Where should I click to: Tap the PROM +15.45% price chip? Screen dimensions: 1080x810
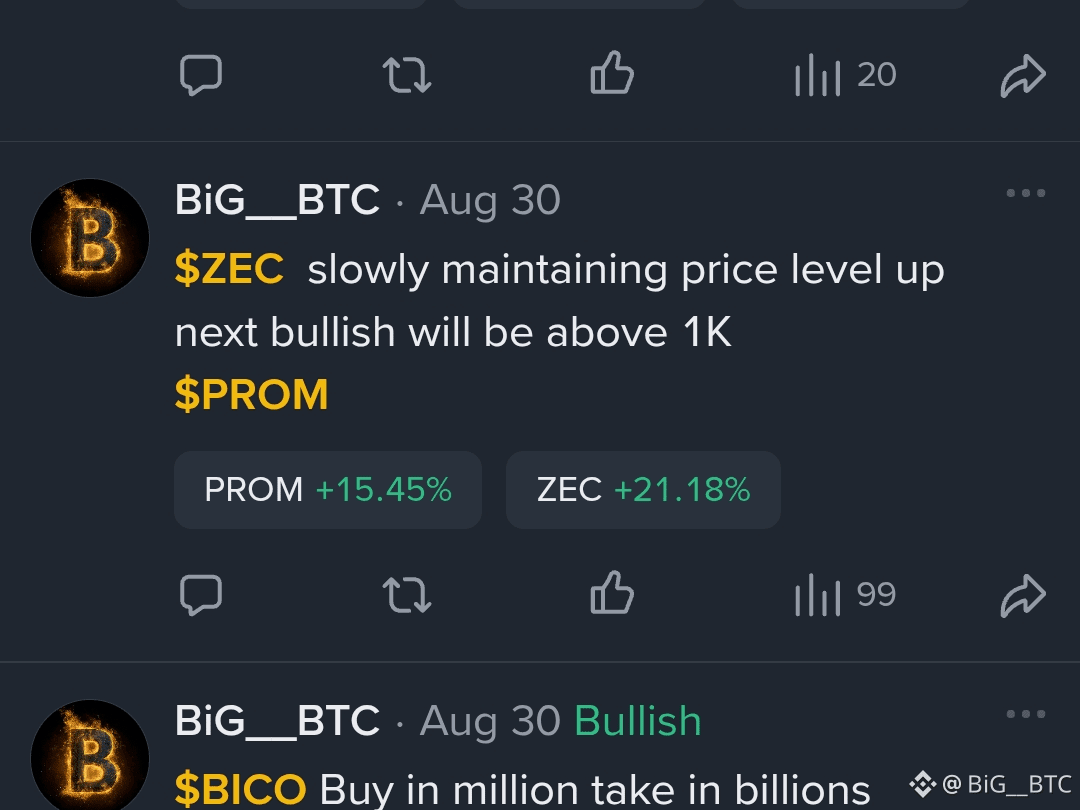[328, 490]
